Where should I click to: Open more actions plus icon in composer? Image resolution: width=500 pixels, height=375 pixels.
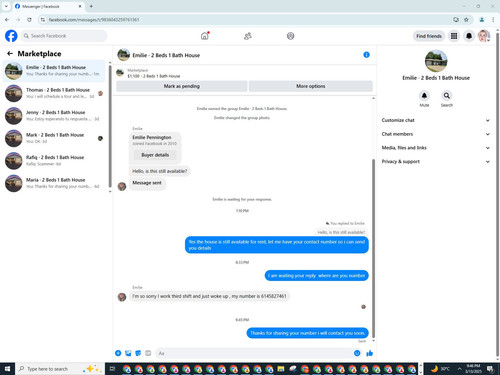(x=118, y=353)
